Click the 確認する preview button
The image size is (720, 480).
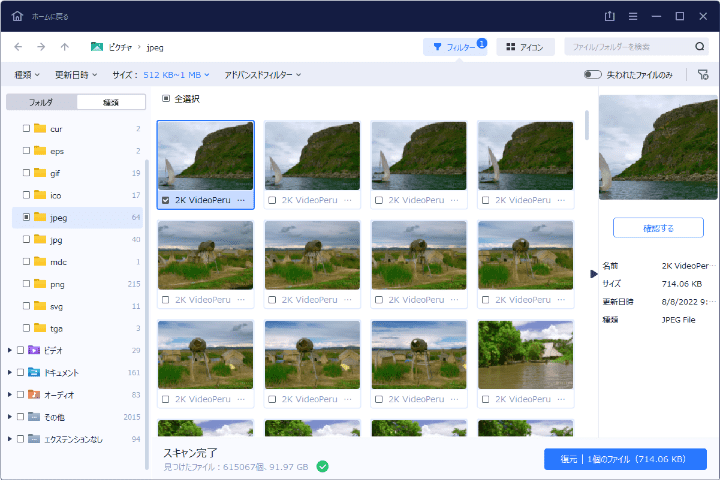point(658,228)
